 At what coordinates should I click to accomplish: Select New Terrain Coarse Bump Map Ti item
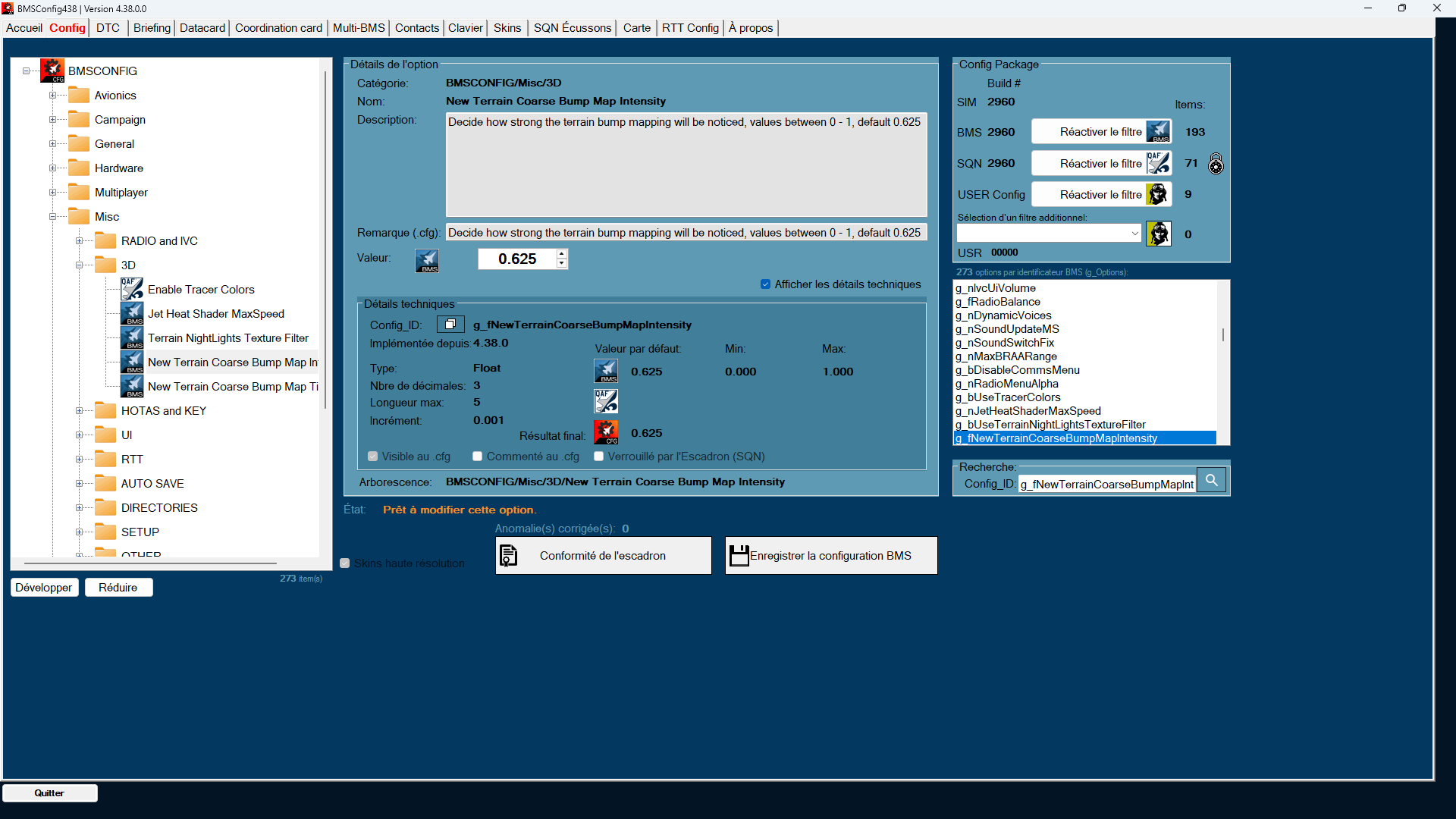pos(233,387)
